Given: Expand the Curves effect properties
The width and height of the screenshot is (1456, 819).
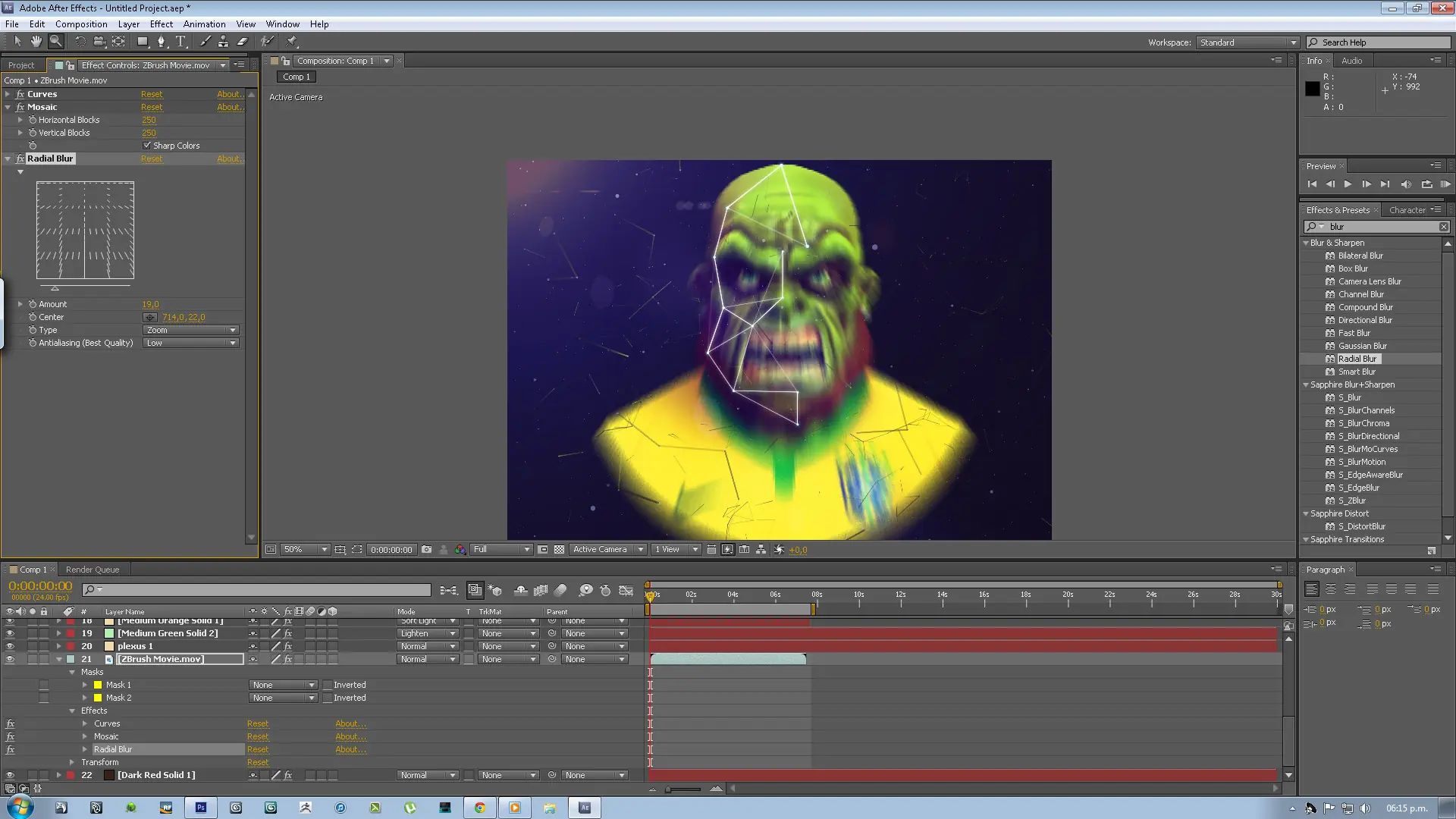Looking at the screenshot, I should [8, 94].
